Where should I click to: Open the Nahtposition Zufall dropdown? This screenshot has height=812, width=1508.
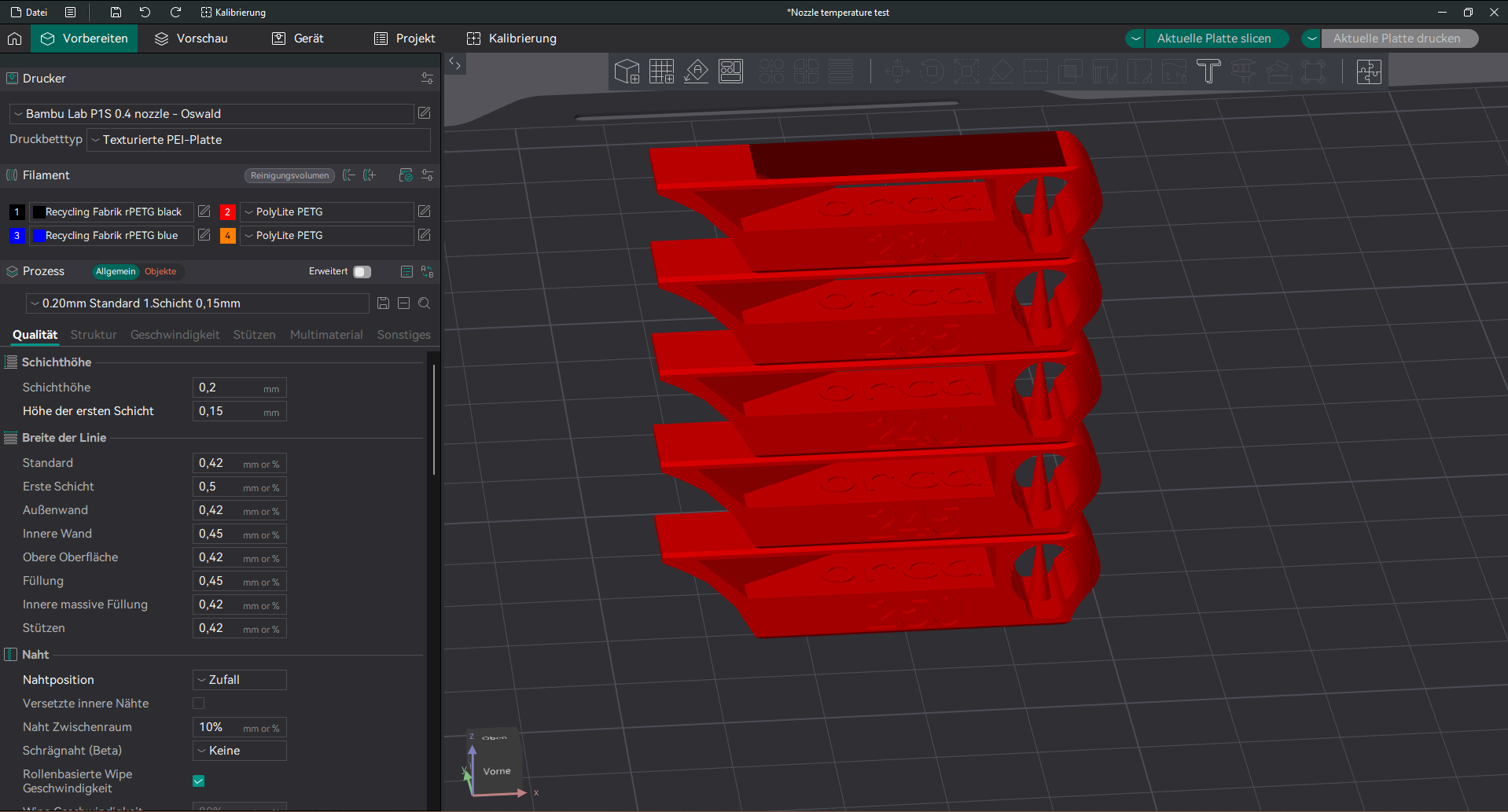coord(239,680)
